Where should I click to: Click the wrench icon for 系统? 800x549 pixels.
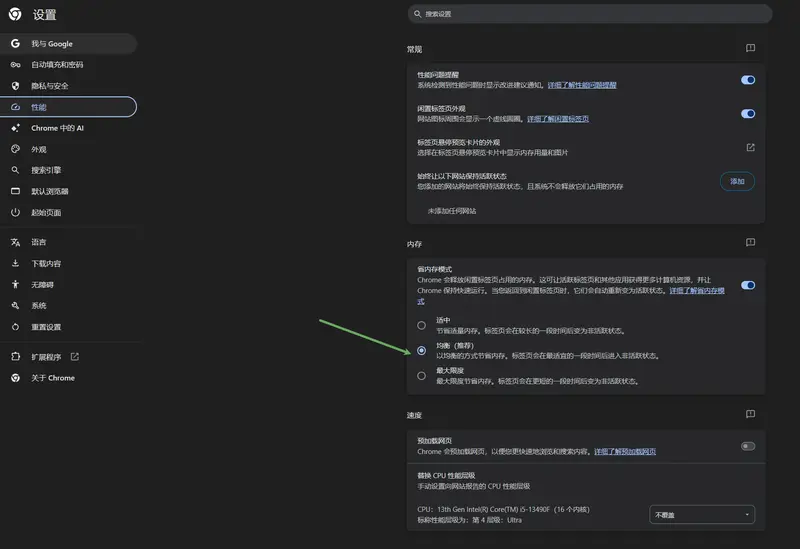pos(15,306)
